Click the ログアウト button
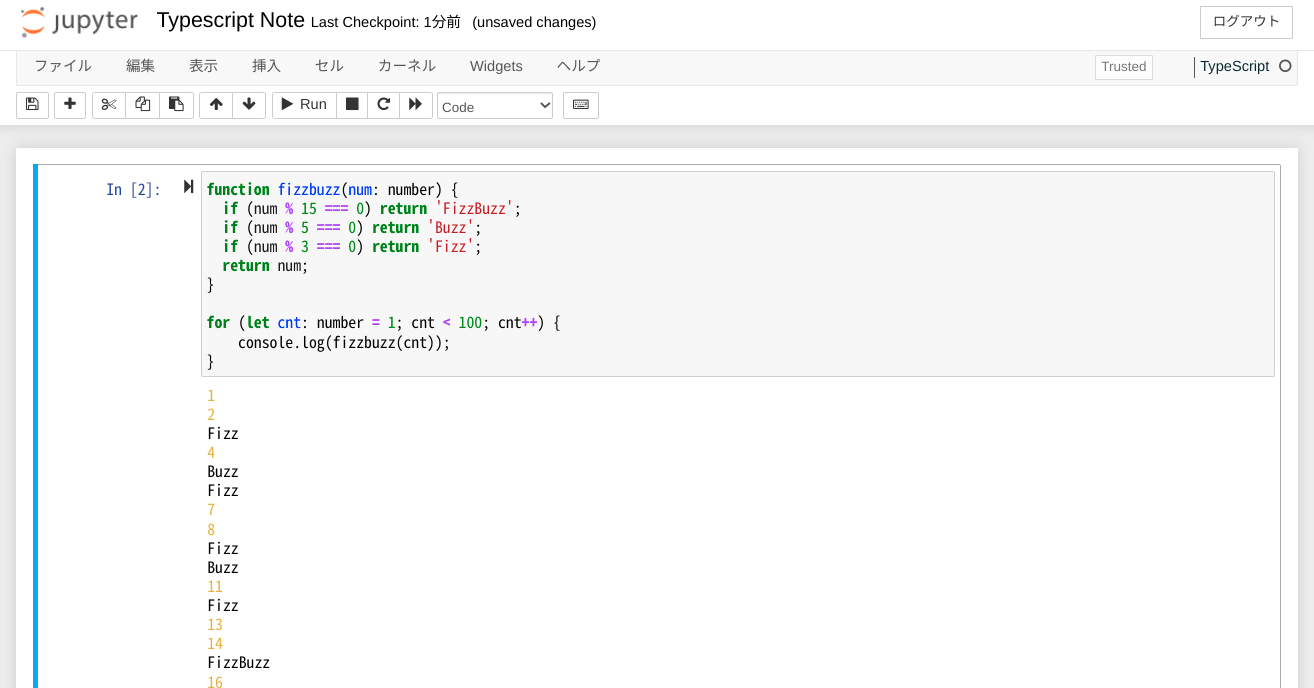 pyautogui.click(x=1245, y=22)
